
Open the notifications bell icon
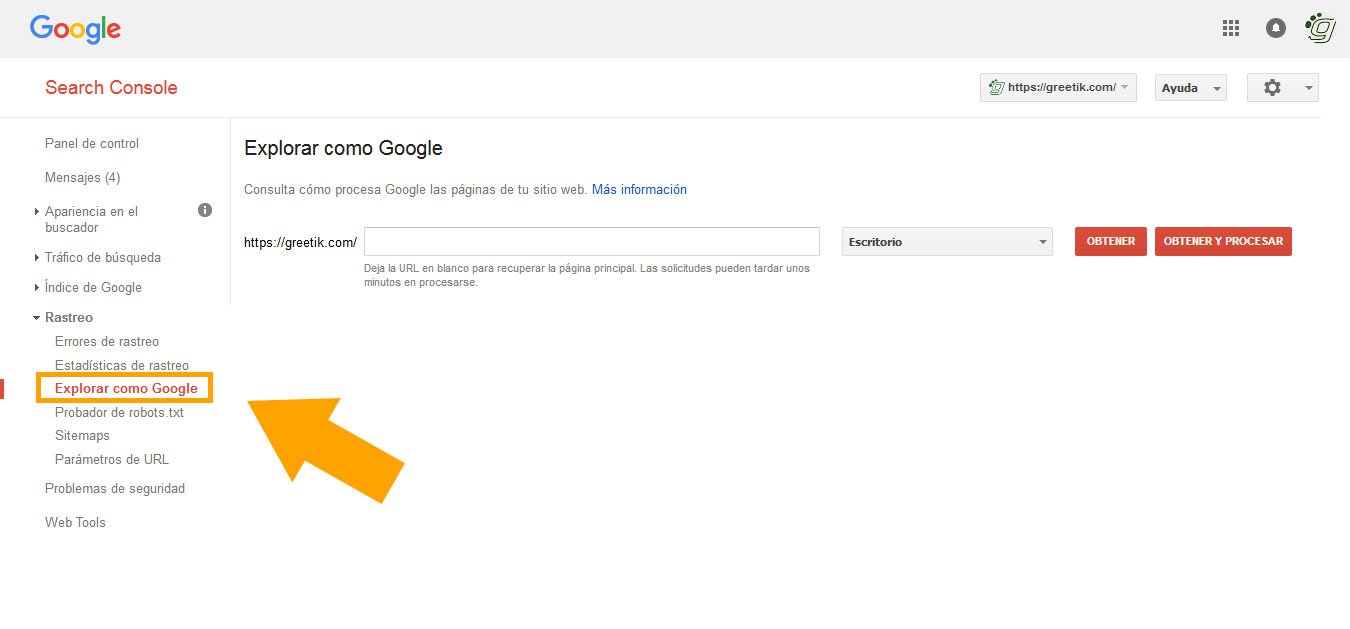(x=1276, y=28)
